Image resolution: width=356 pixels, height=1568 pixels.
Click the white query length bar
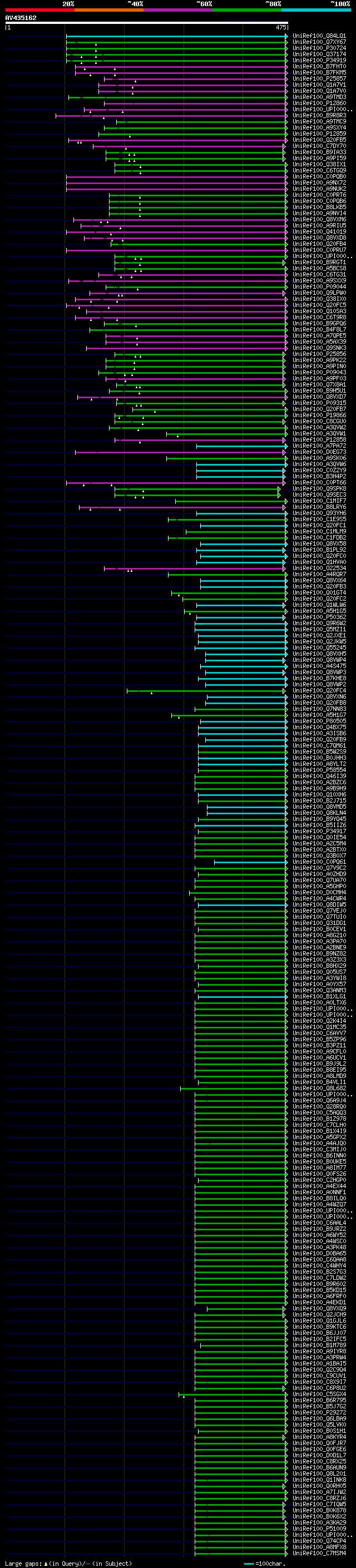pos(147,22)
